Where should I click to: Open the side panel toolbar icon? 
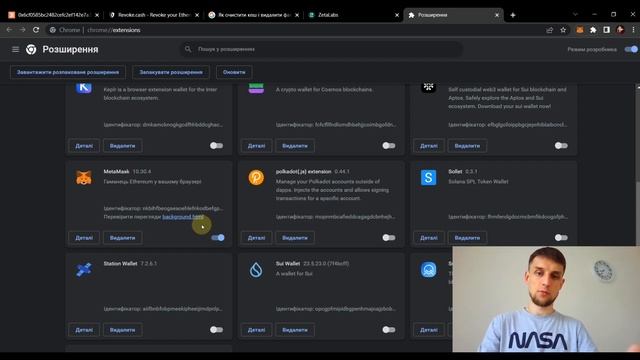coord(607,30)
